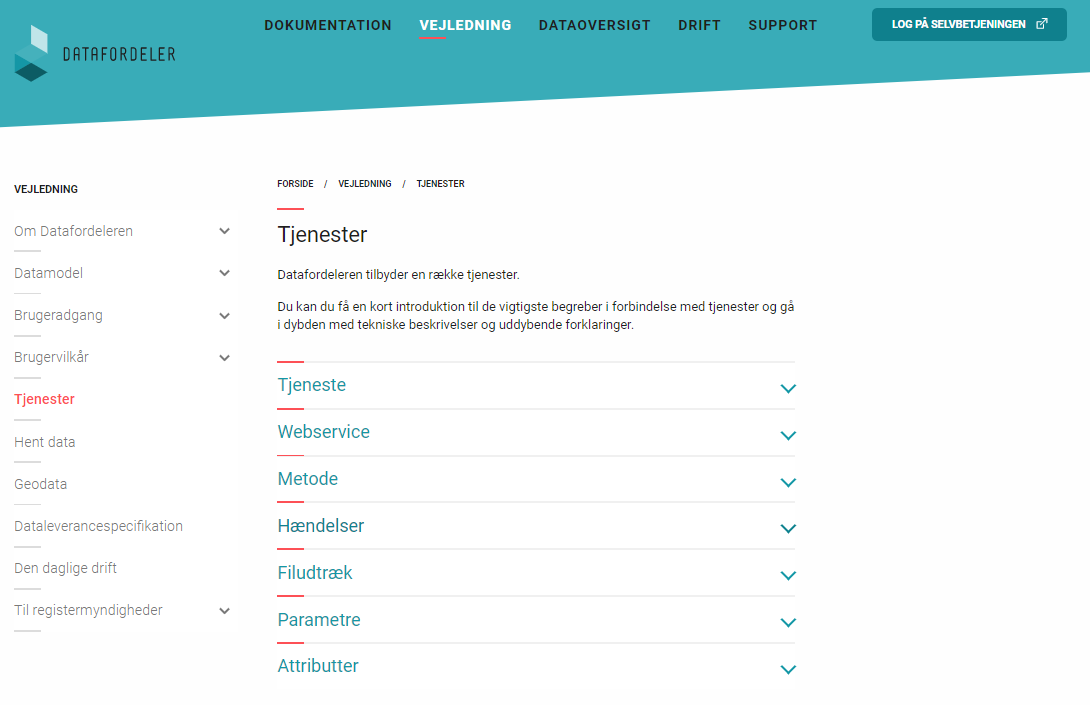Screen dimensions: 1090x705
Task: Expand the Datamodel sidebar chevron
Action: click(224, 273)
